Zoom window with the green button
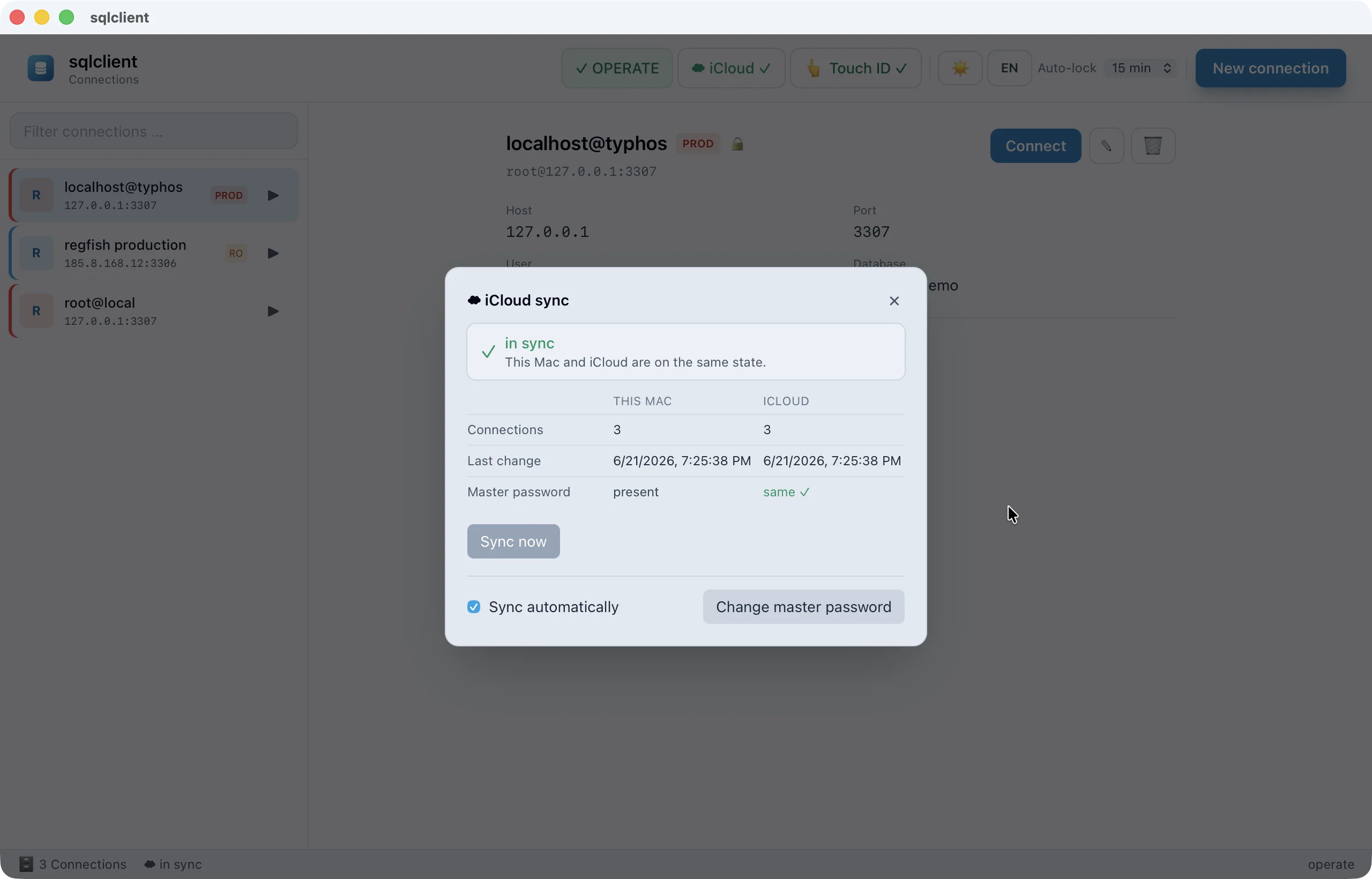Viewport: 1372px width, 879px height. 66,17
